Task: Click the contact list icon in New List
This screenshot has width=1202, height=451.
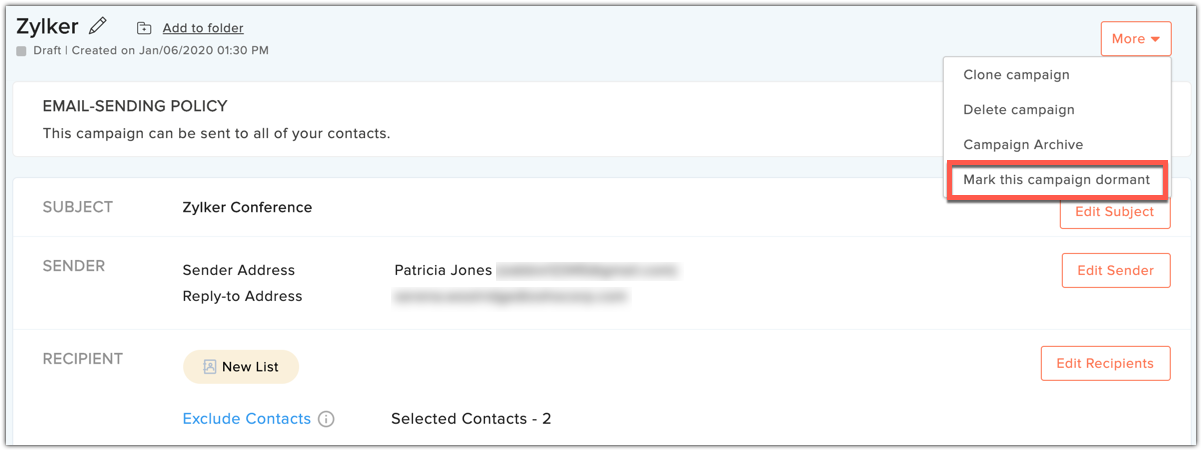Action: (x=210, y=367)
